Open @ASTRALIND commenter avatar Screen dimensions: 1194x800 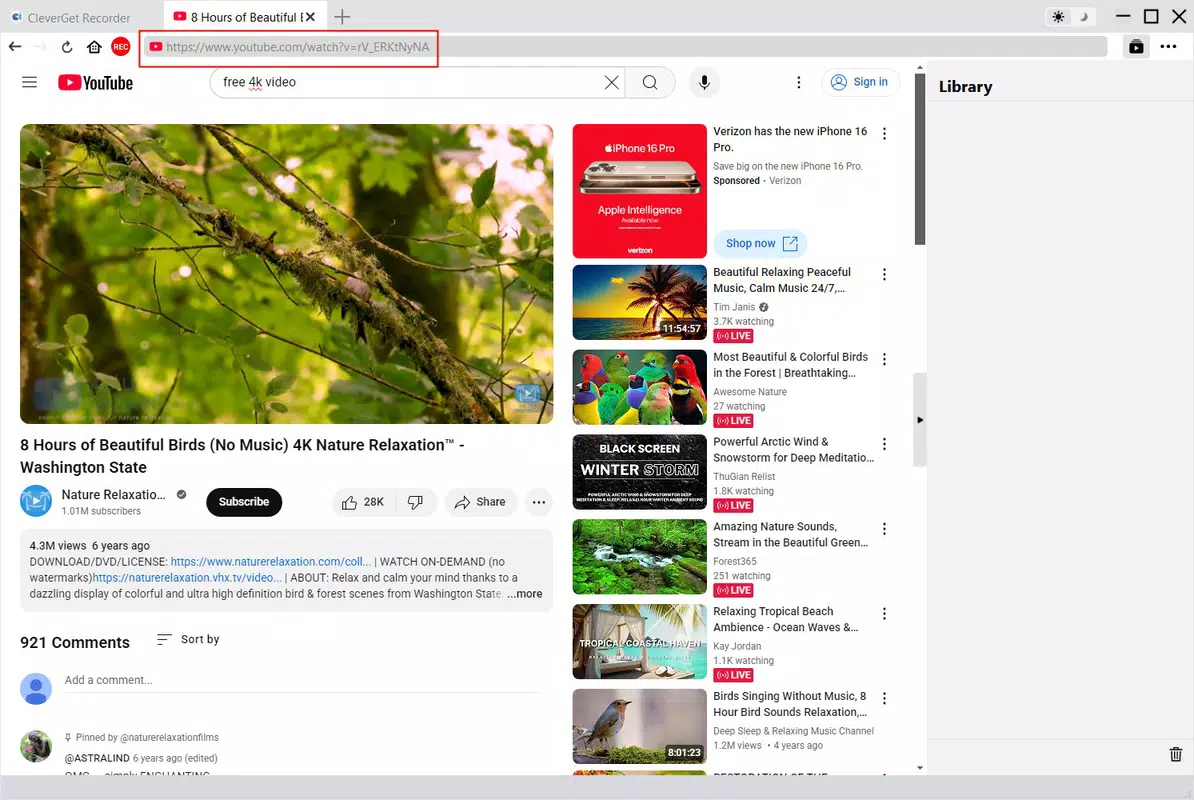point(36,747)
